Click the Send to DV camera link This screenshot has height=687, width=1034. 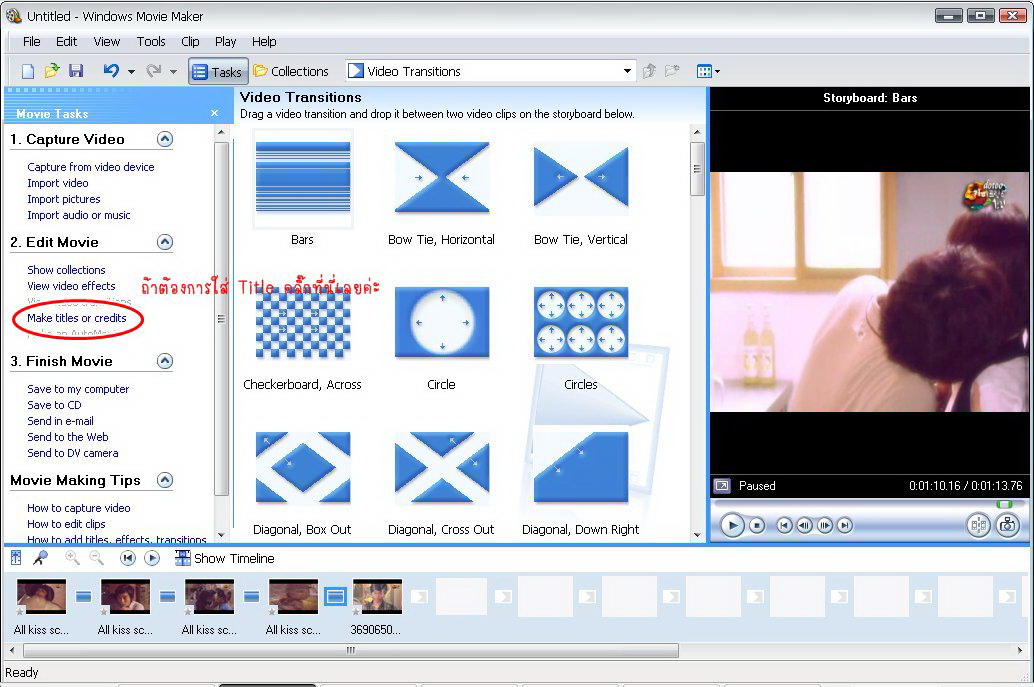[x=73, y=453]
